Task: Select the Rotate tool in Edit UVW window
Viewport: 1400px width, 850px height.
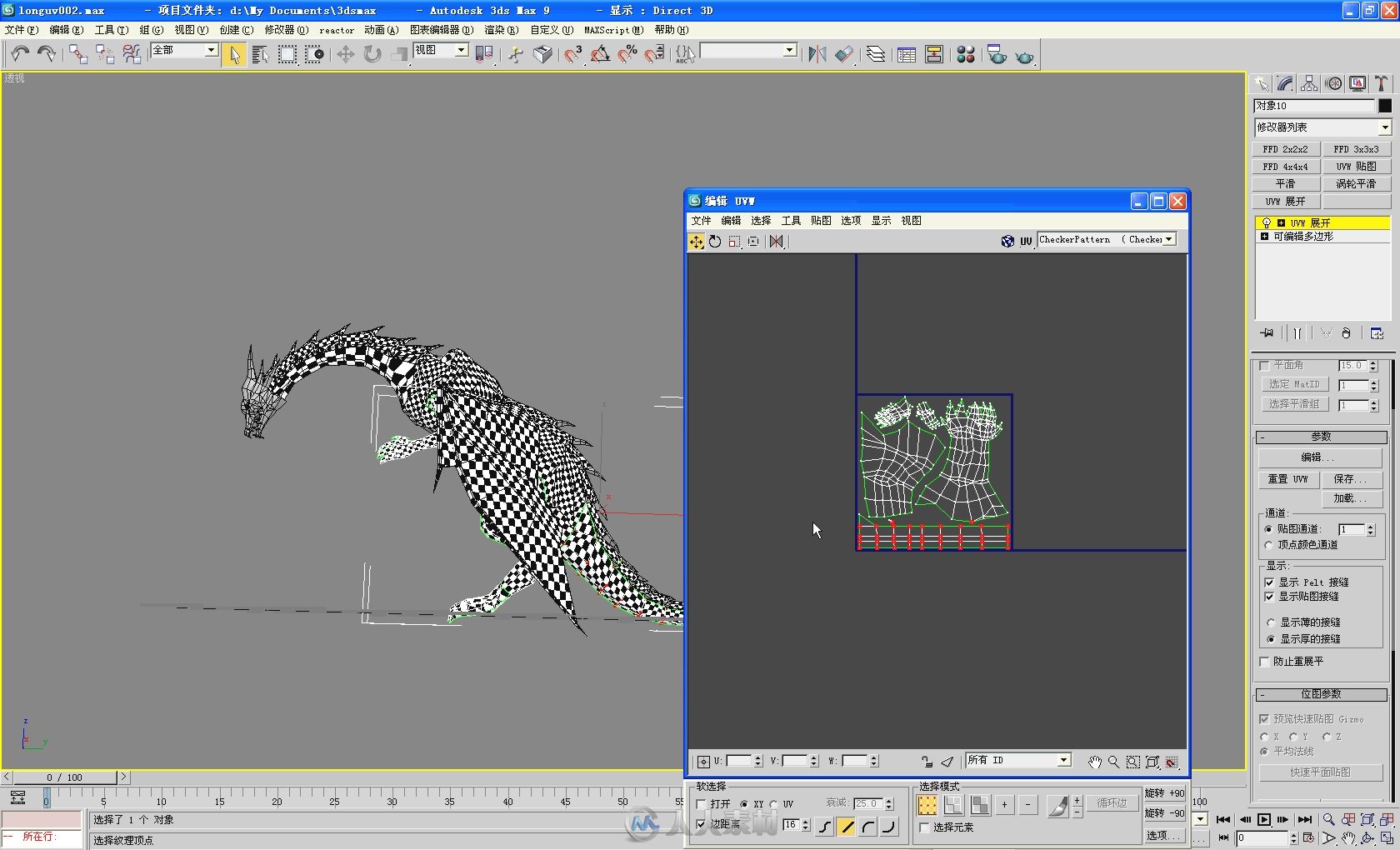Action: [715, 242]
